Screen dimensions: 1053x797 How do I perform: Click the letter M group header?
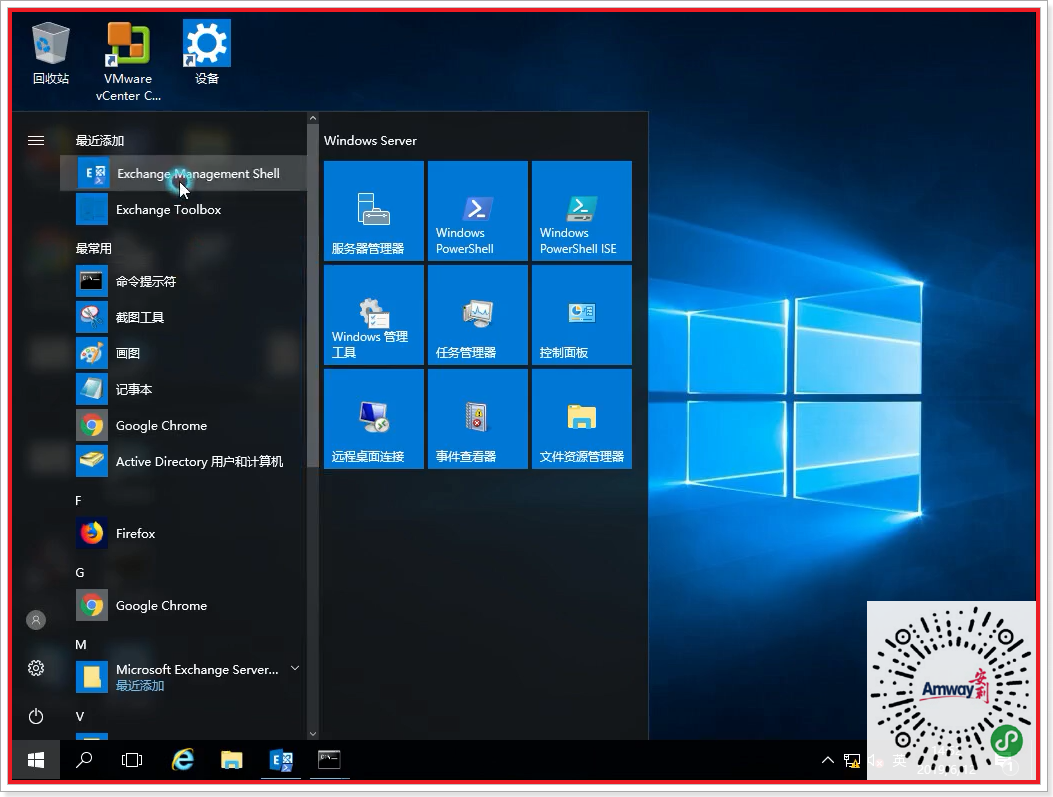pyautogui.click(x=81, y=645)
